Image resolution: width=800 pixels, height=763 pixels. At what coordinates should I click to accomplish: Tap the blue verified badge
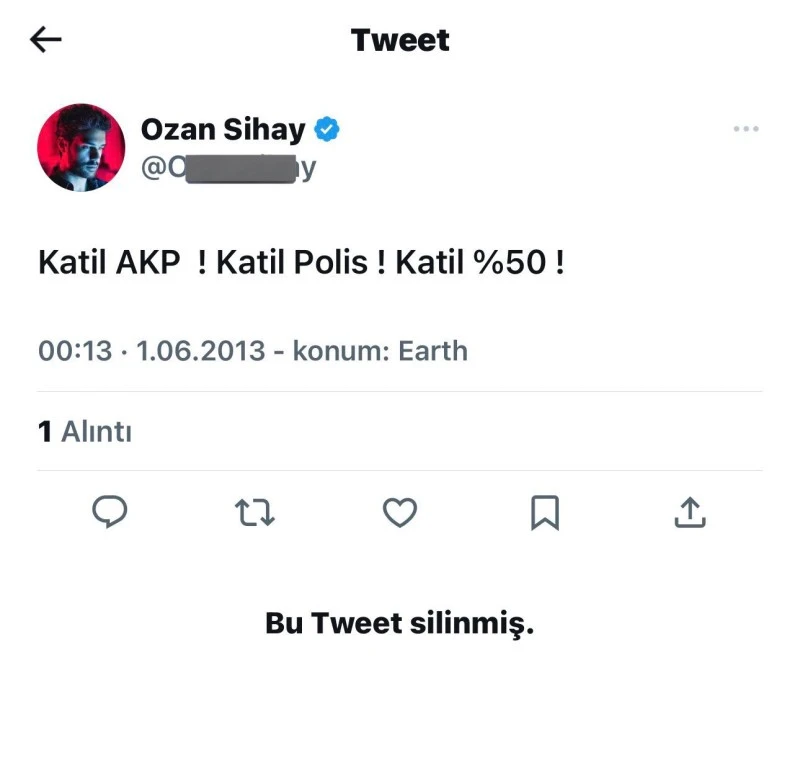(x=327, y=129)
